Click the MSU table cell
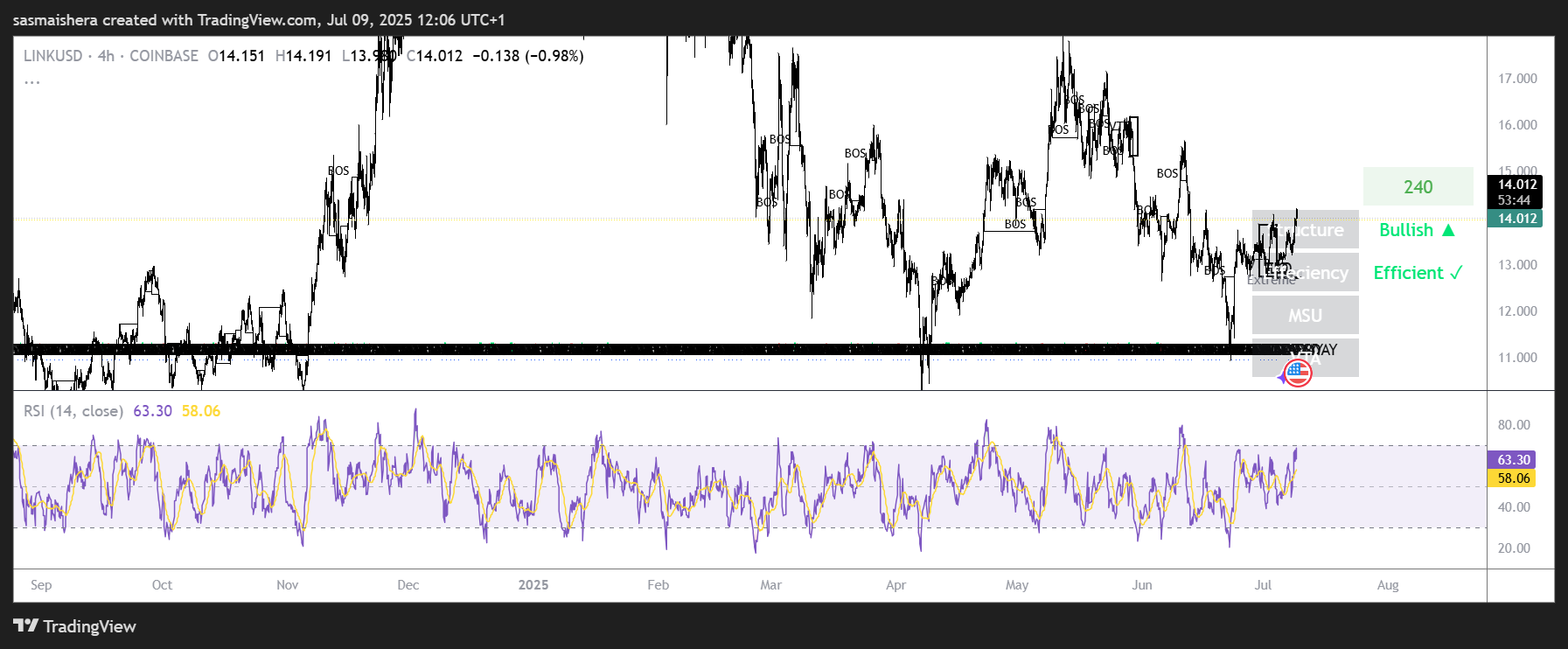Viewport: 1568px width, 649px height. (1305, 316)
